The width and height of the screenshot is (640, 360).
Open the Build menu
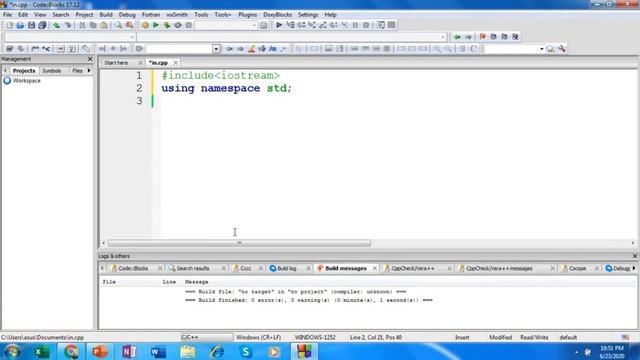pos(106,15)
